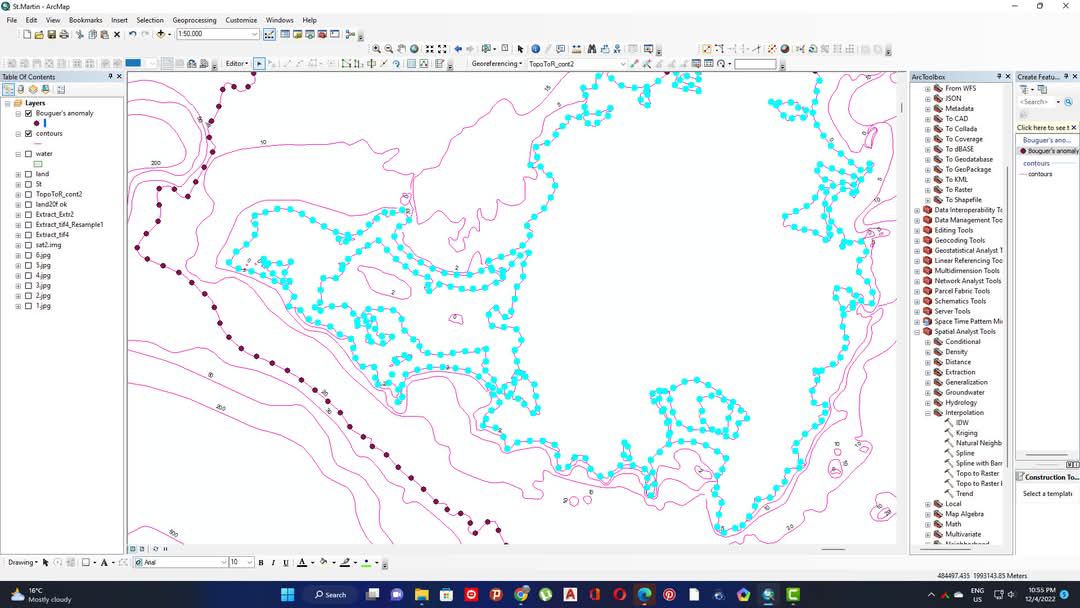
Task: Click the Print icon
Action: pyautogui.click(x=64, y=34)
